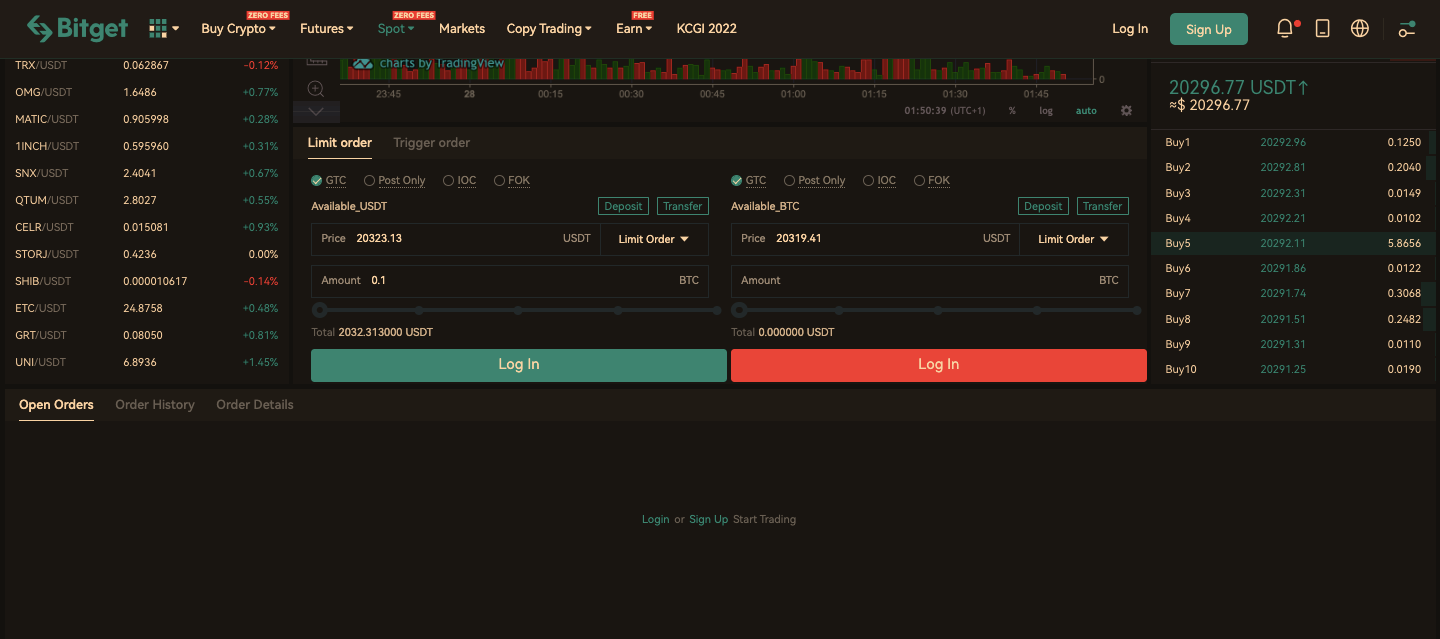Expand the Futures menu
The image size is (1440, 639).
(x=327, y=29)
